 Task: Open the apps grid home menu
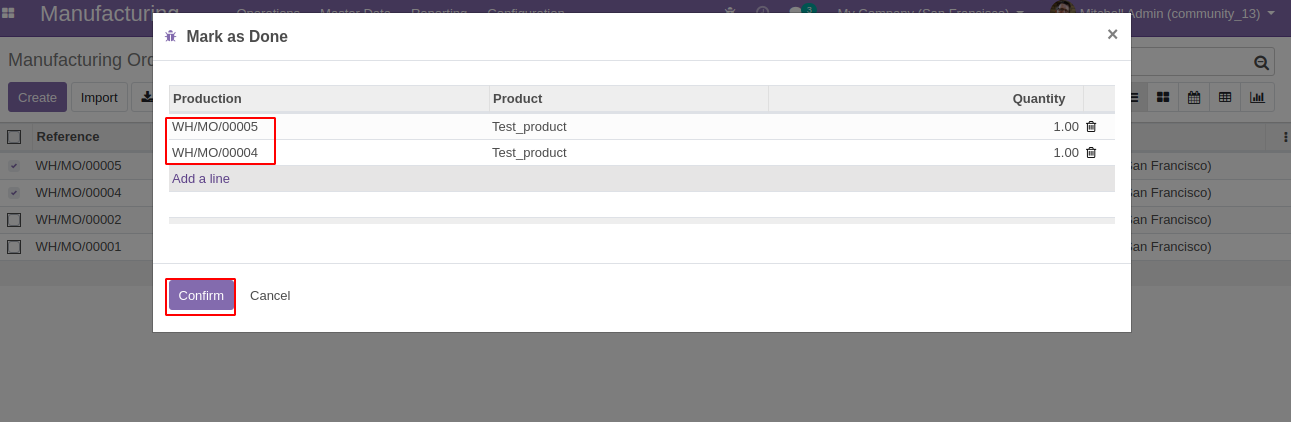coord(9,14)
